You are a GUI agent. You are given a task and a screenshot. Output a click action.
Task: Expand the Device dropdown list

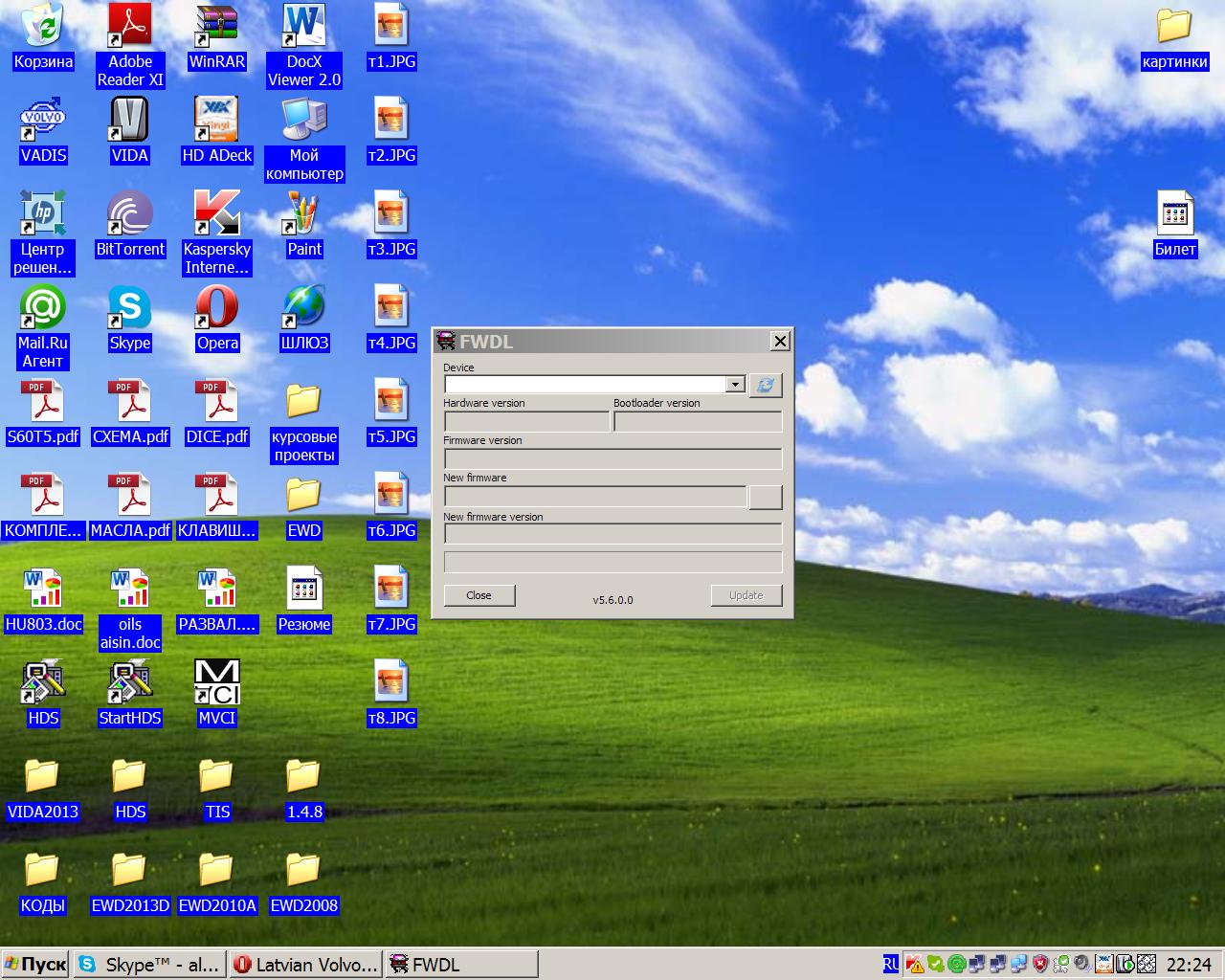[x=735, y=385]
